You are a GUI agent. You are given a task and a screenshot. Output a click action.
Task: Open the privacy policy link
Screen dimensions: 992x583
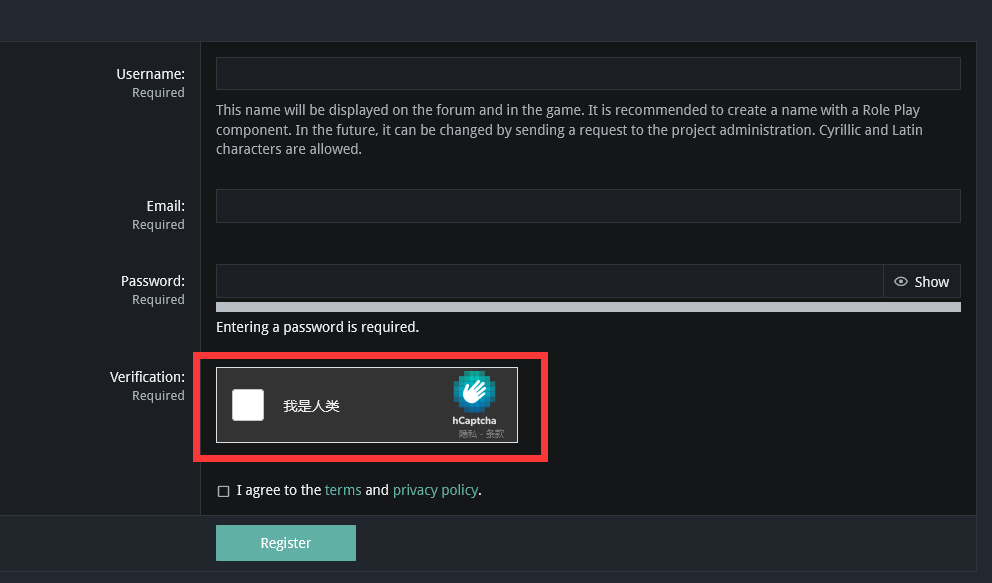435,490
